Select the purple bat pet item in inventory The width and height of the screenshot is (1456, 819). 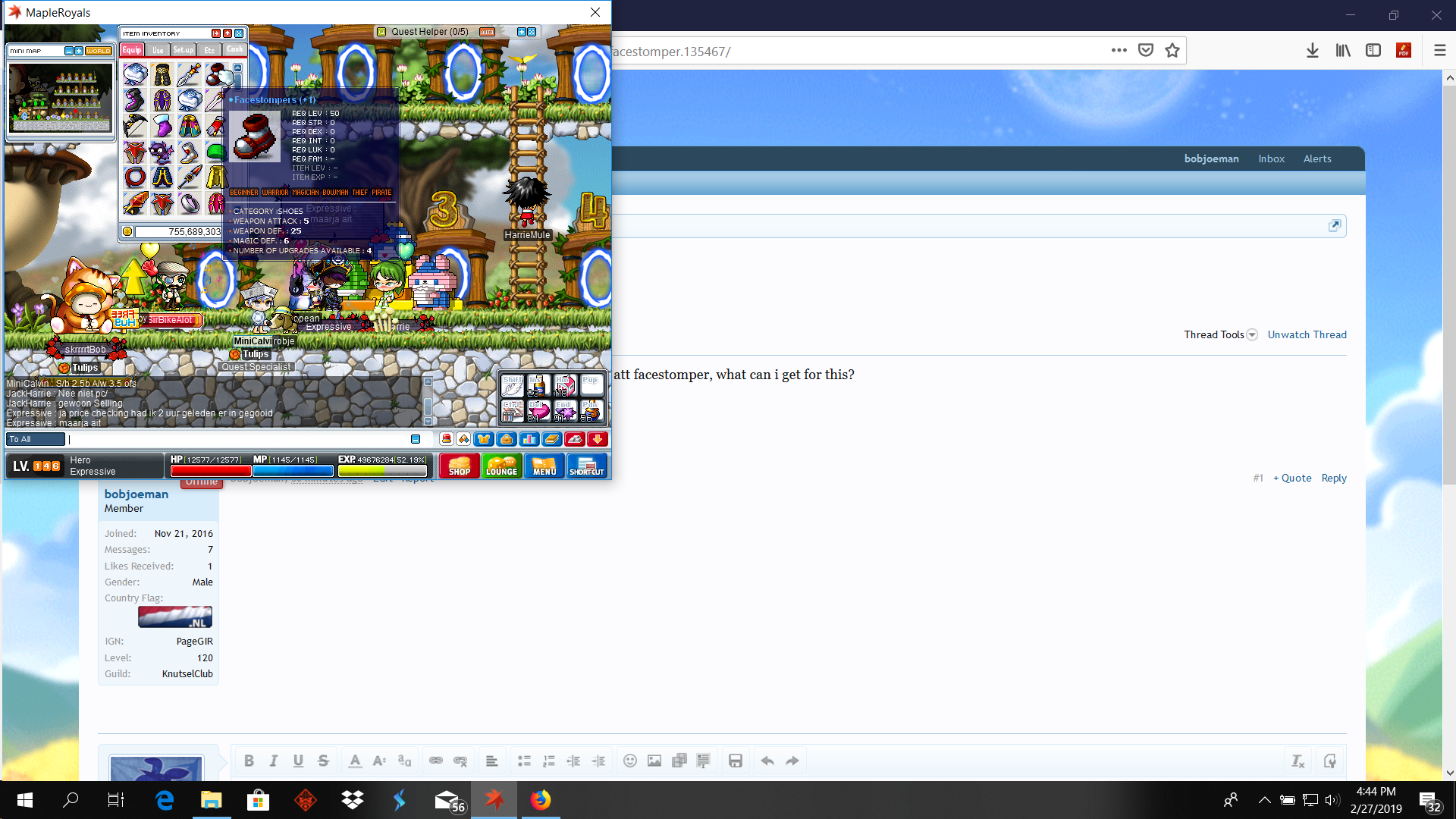tap(162, 152)
